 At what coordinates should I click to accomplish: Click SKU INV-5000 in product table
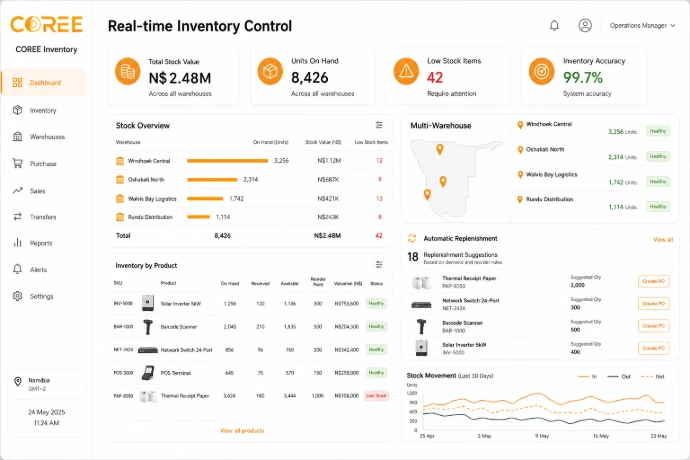(x=123, y=303)
